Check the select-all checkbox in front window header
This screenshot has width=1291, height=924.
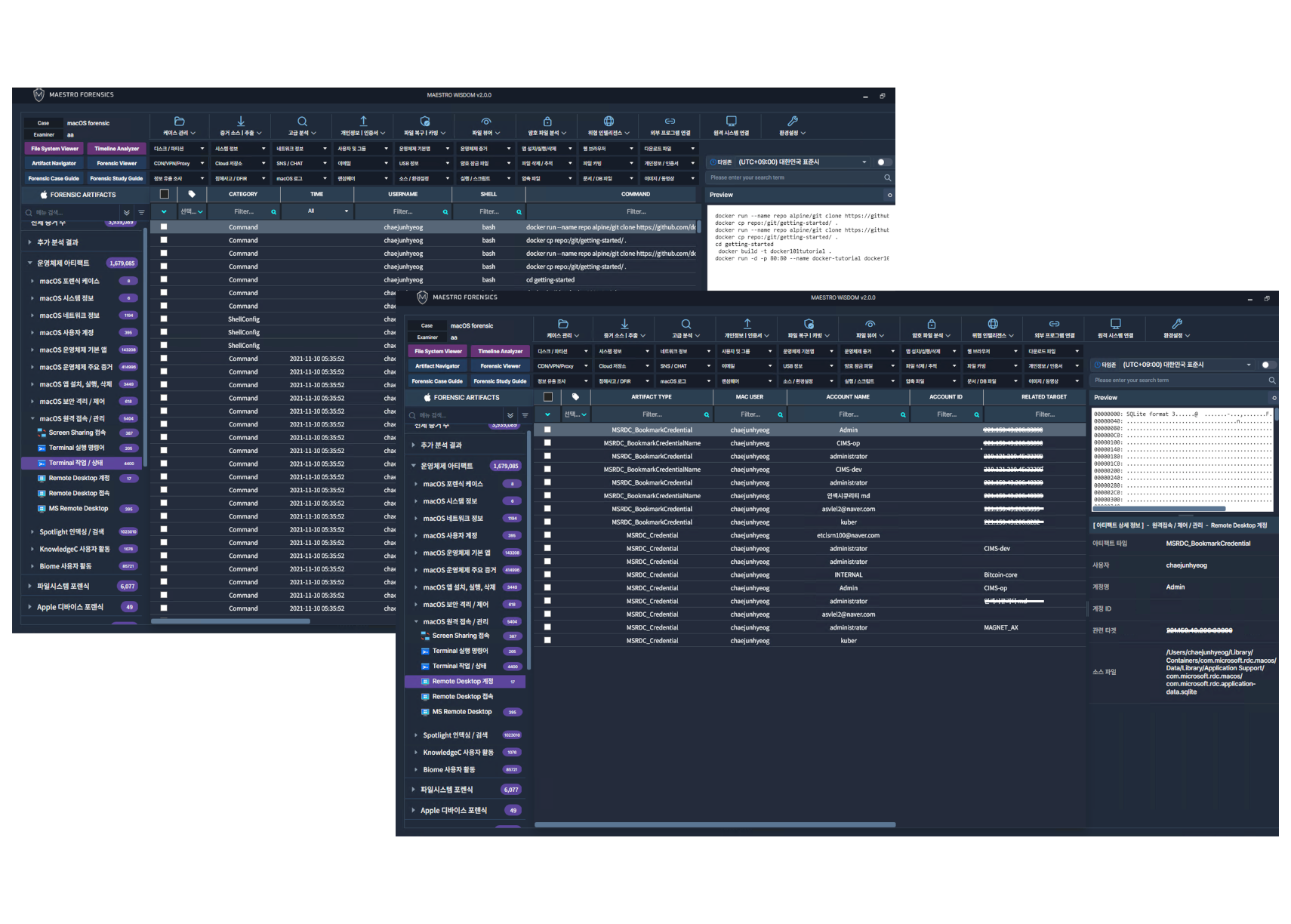point(548,396)
